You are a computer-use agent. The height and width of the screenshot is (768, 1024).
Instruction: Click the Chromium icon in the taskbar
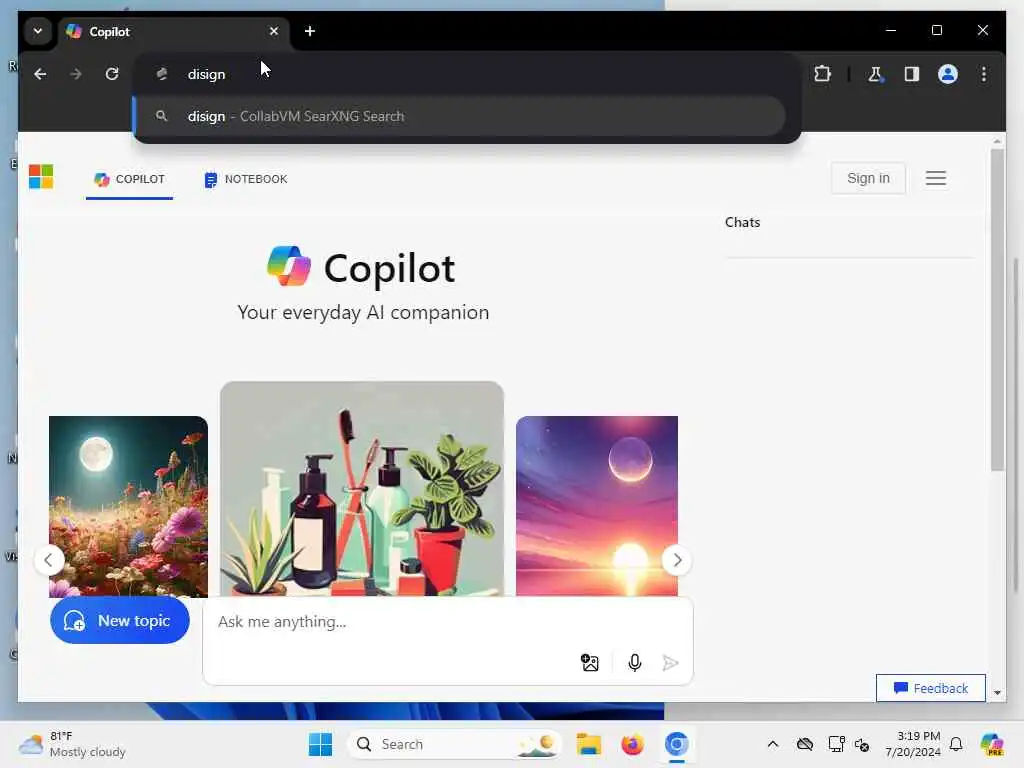(677, 744)
